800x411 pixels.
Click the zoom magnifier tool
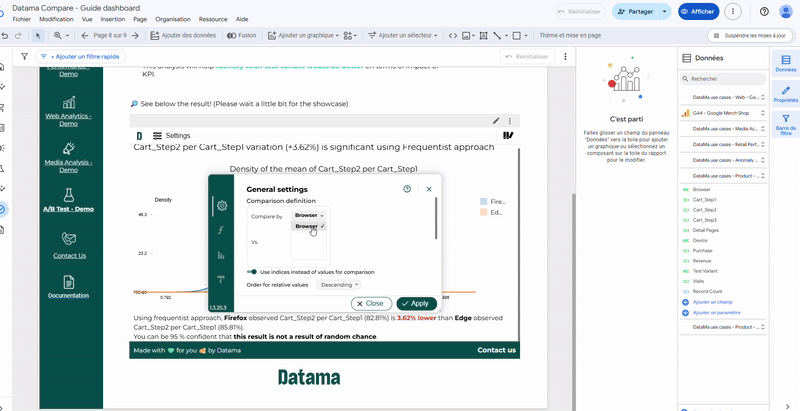pyautogui.click(x=58, y=36)
